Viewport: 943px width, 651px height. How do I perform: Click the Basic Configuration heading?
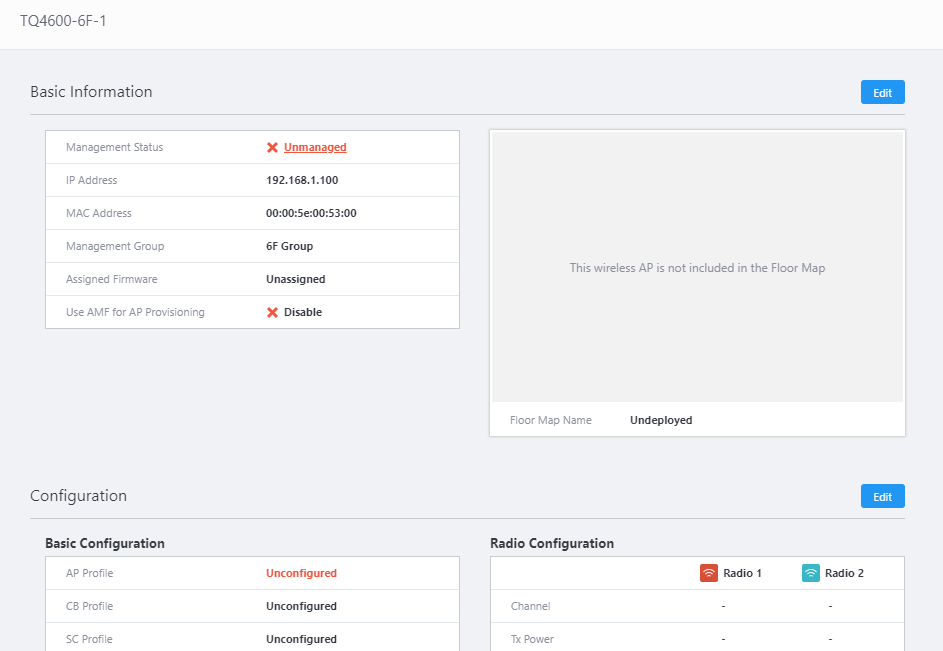105,543
